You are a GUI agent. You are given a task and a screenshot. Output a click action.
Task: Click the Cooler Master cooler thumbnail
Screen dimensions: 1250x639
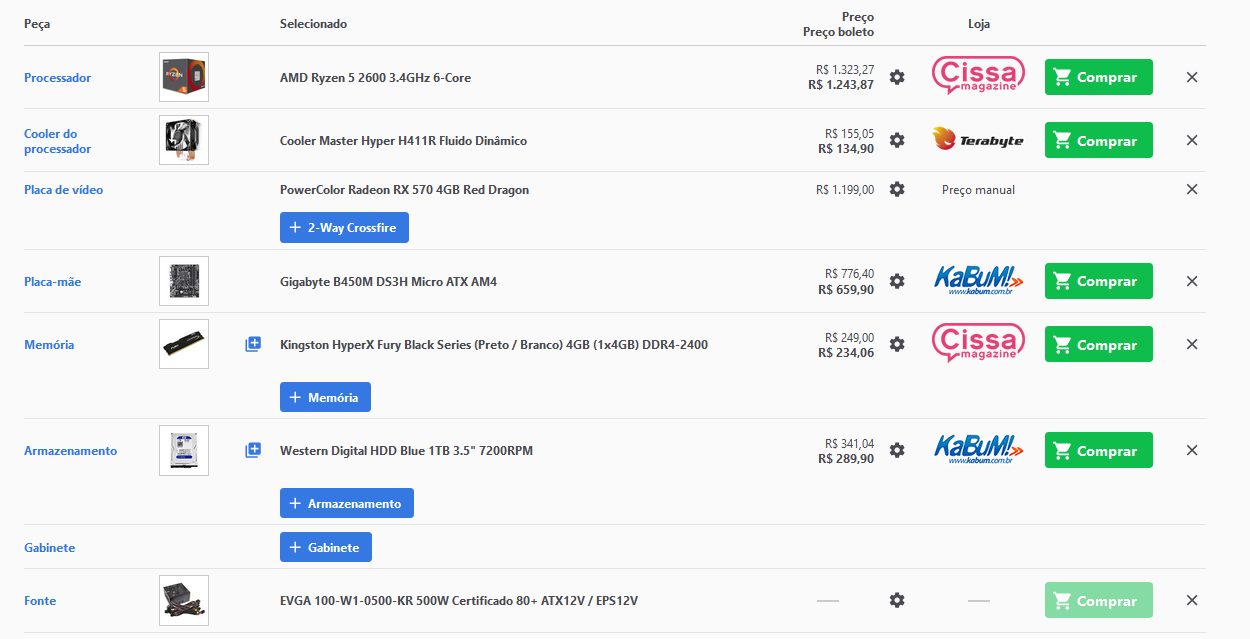pos(184,140)
